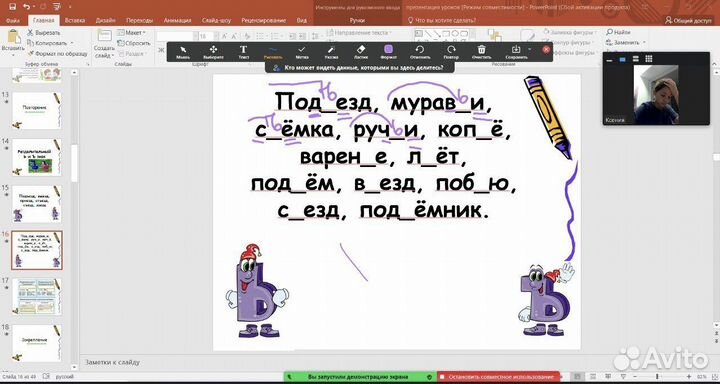
Task: Open the Ручки ink tools tab
Action: [x=357, y=21]
